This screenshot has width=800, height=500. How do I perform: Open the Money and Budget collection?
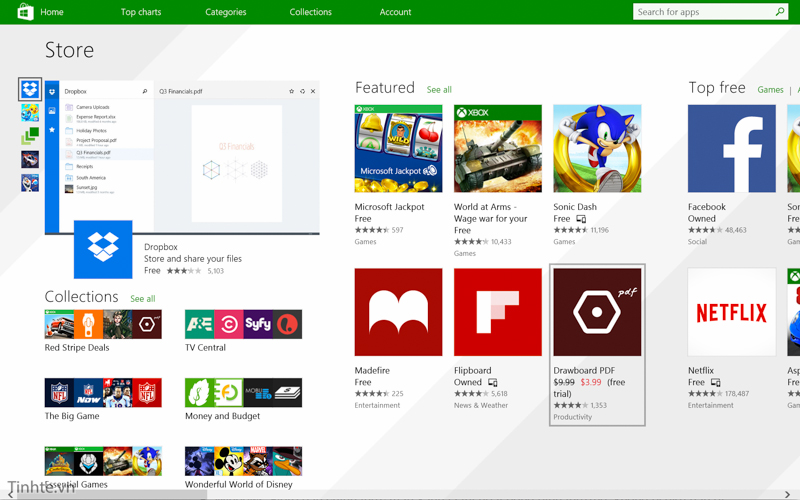point(243,392)
